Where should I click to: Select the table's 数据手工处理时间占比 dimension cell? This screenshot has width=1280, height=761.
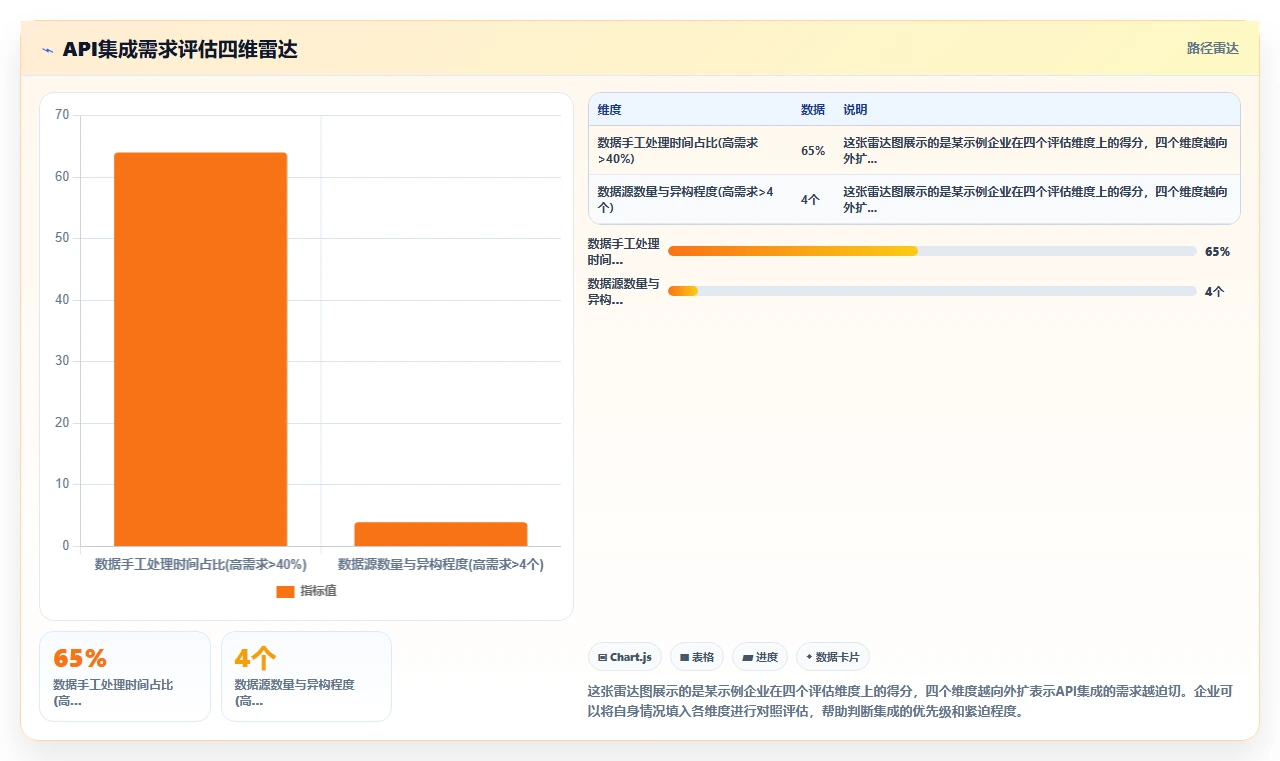(x=691, y=150)
